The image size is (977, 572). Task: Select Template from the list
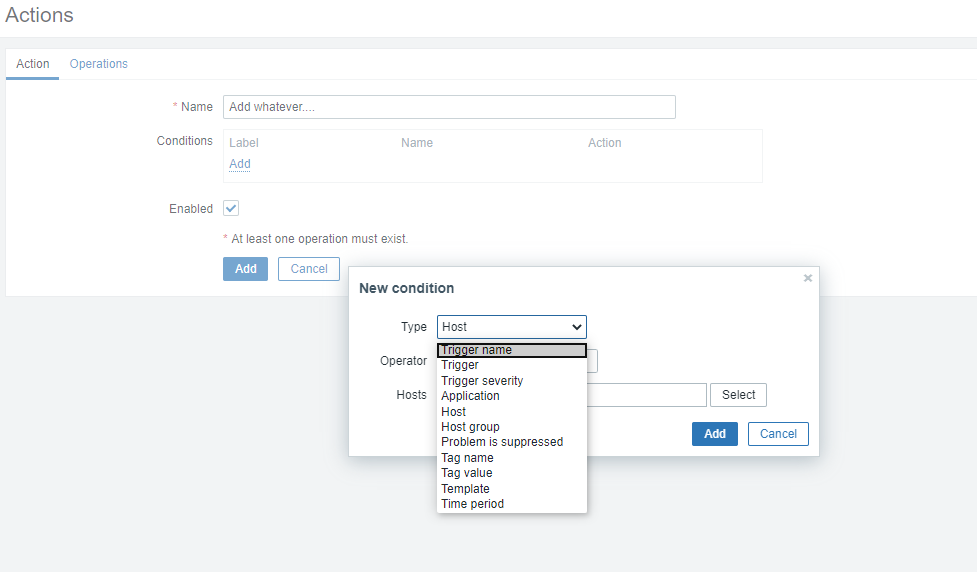[465, 489]
